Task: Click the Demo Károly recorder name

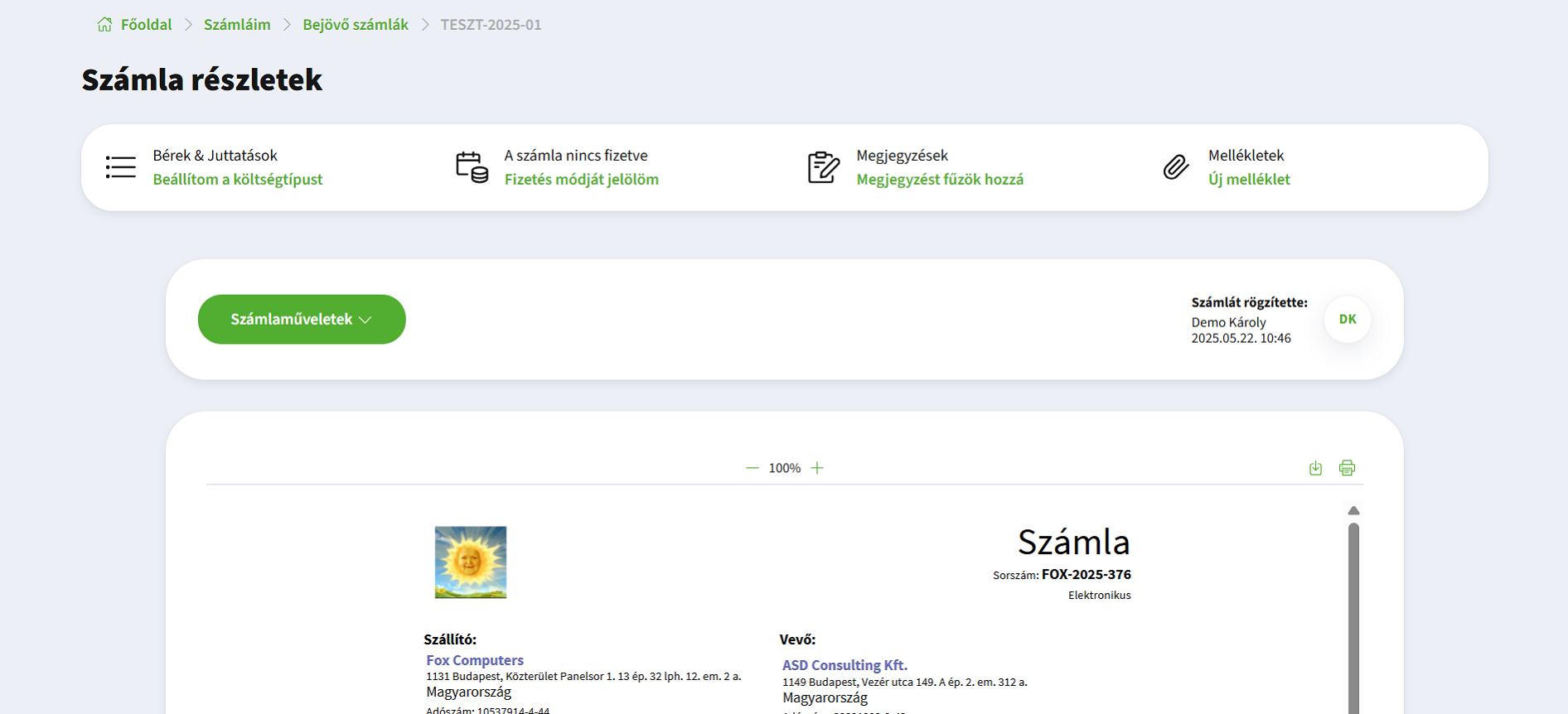Action: pos(1228,322)
